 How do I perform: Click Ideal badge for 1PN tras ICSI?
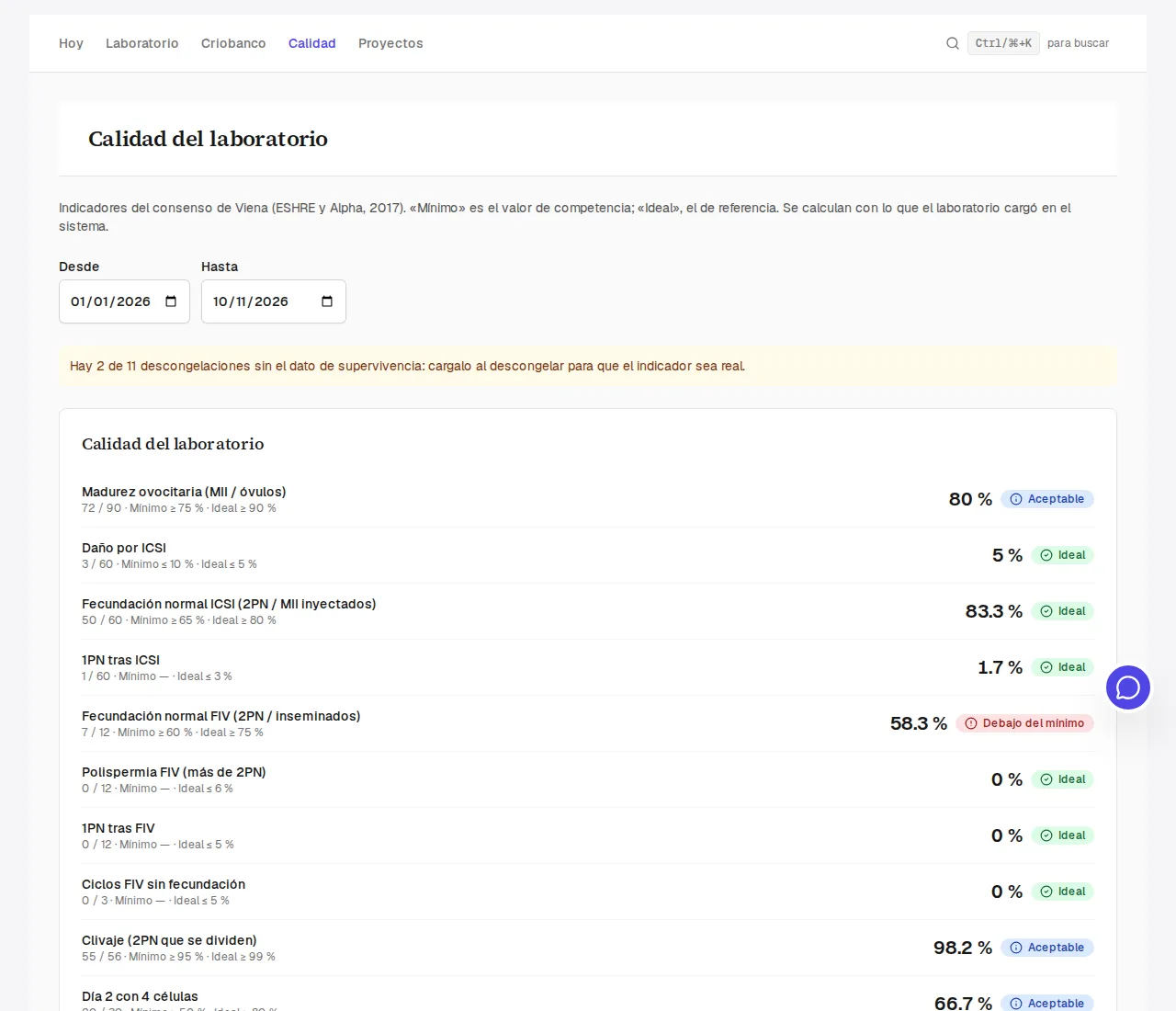(1063, 667)
